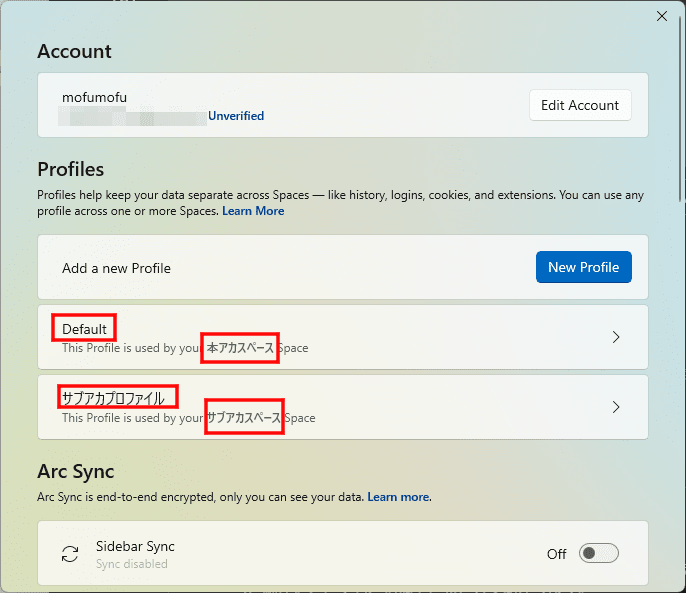
Task: Open the Learn More link under Profiles
Action: point(253,211)
